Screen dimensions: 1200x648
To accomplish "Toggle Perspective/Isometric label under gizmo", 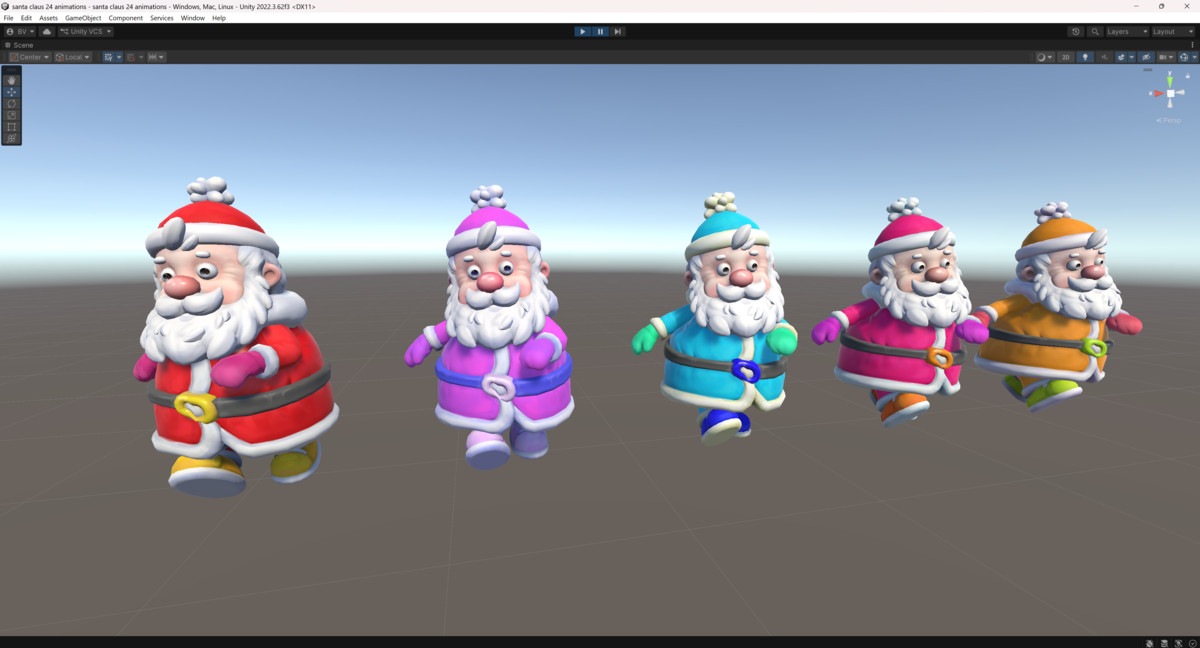I will coord(1169,120).
